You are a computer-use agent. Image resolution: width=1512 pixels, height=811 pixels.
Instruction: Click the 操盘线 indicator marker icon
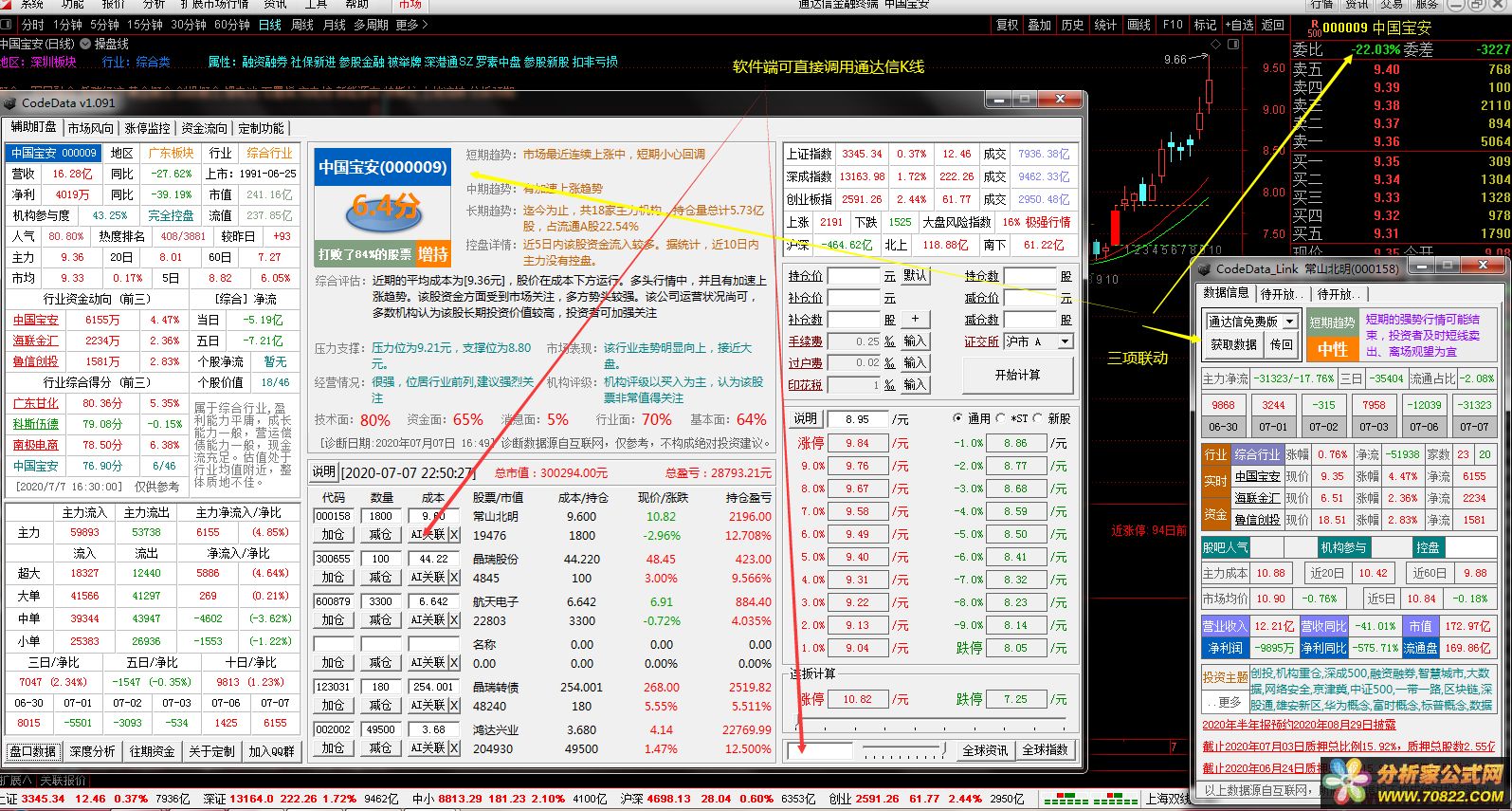[87, 44]
